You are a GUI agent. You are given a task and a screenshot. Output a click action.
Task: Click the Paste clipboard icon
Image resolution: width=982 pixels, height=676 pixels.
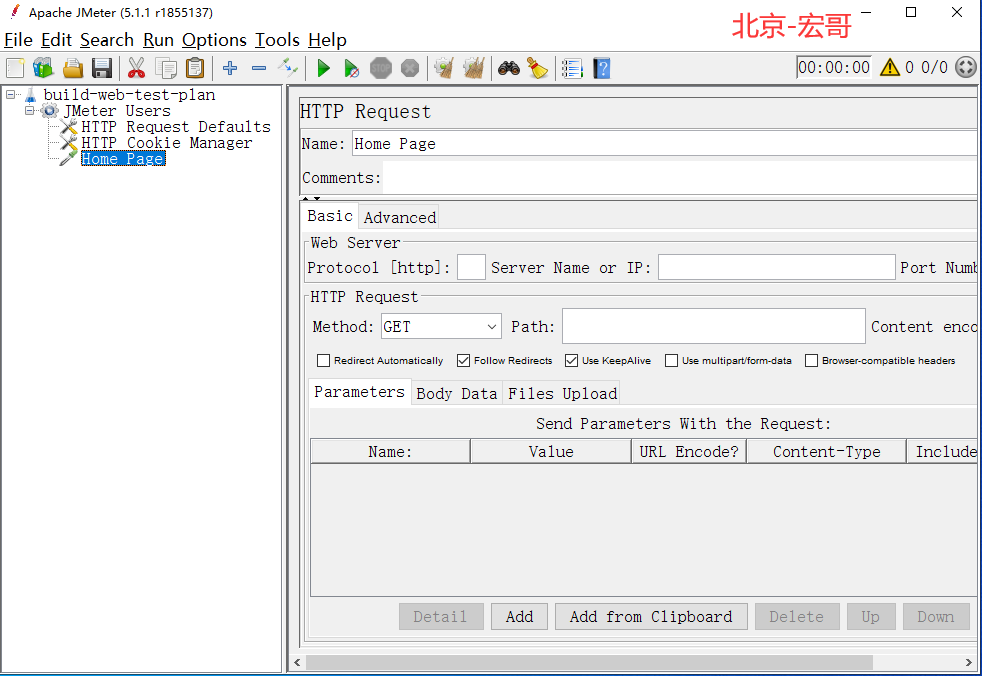click(x=195, y=68)
